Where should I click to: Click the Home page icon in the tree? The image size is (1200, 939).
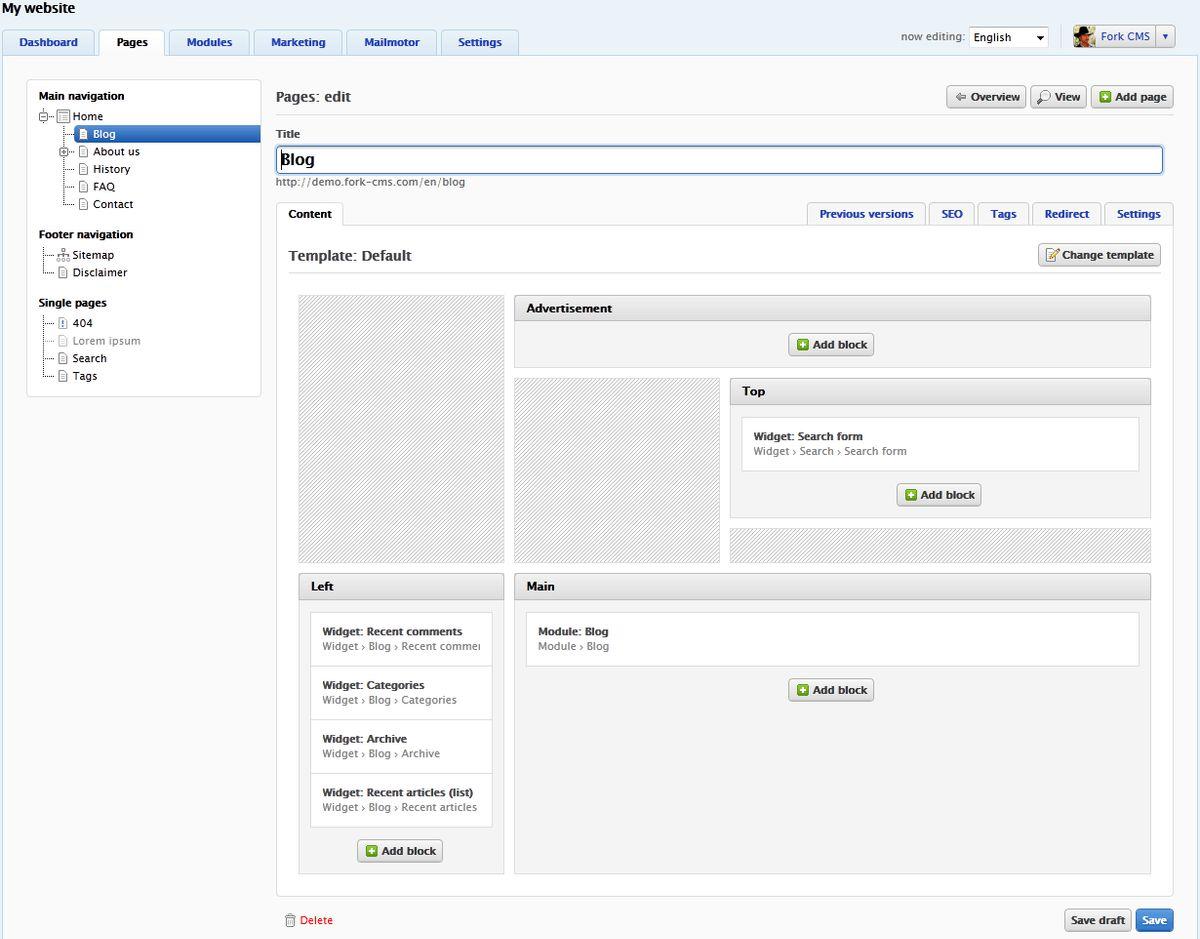pyautogui.click(x=63, y=116)
